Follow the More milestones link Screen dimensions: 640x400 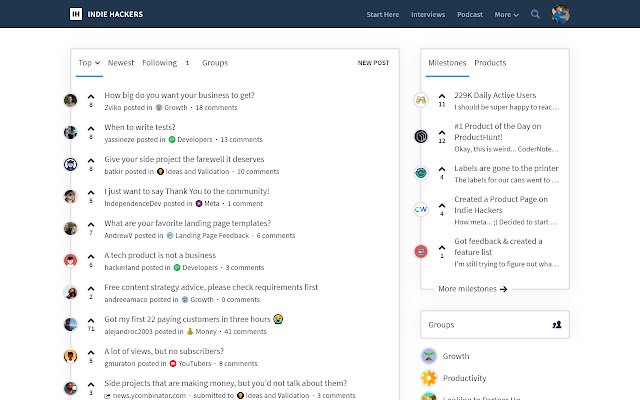[472, 289]
